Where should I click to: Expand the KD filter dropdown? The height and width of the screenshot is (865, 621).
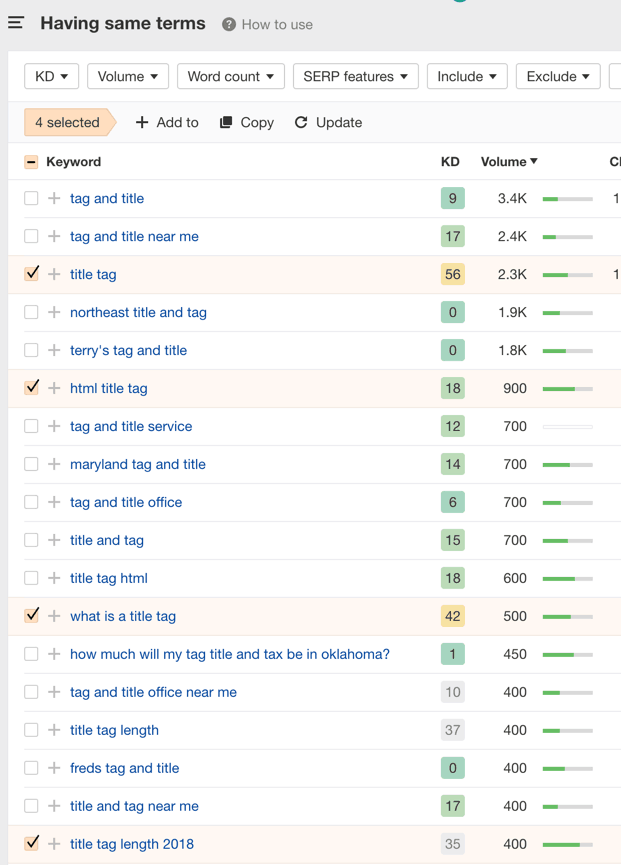tap(51, 76)
